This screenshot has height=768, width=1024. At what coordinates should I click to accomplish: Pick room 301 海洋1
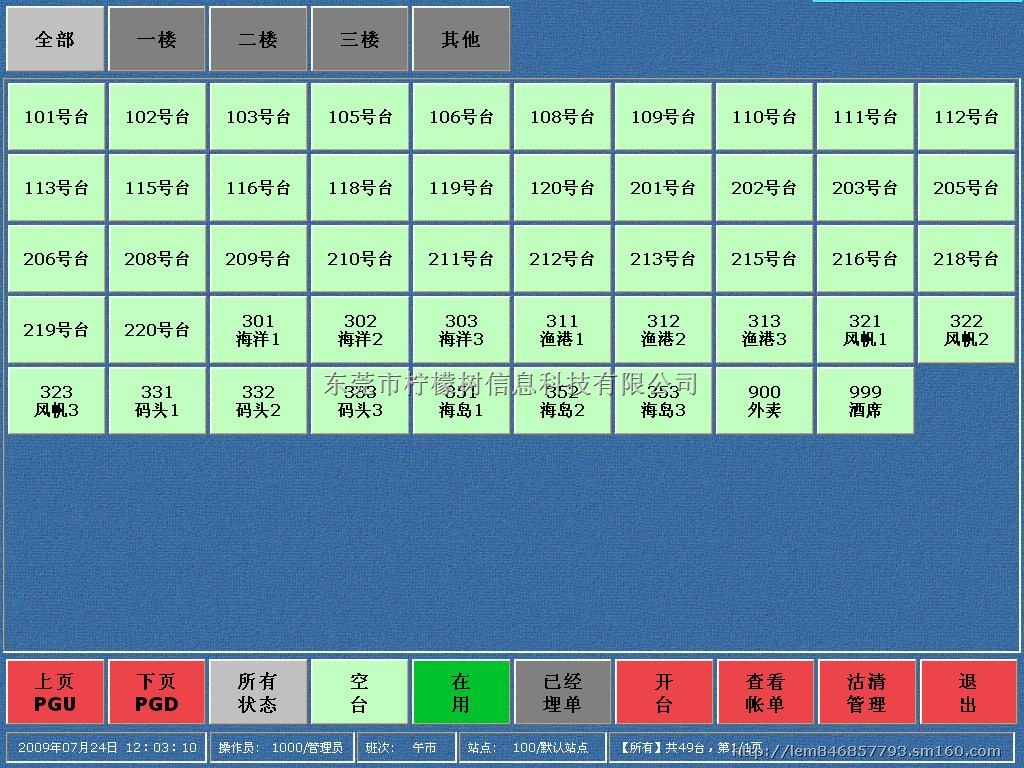tap(258, 330)
